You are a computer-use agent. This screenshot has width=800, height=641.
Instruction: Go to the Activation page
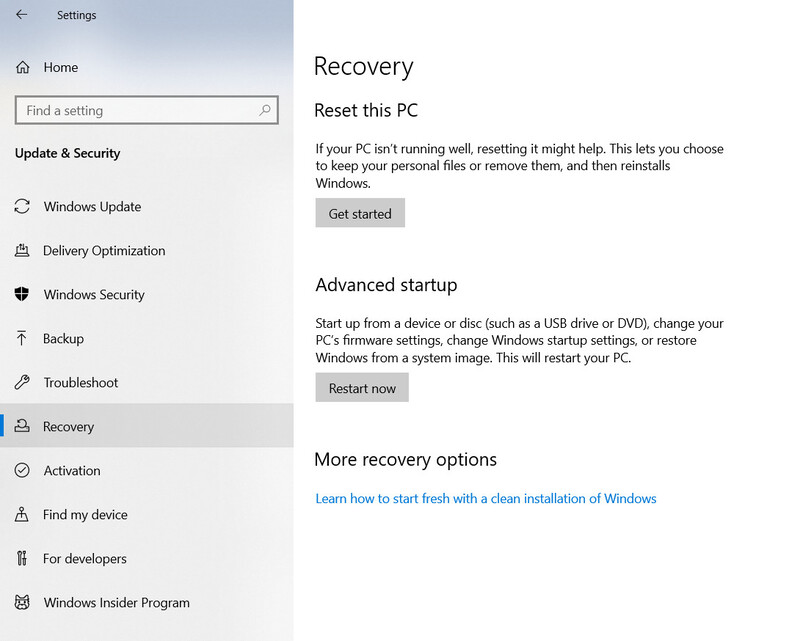tap(147, 470)
